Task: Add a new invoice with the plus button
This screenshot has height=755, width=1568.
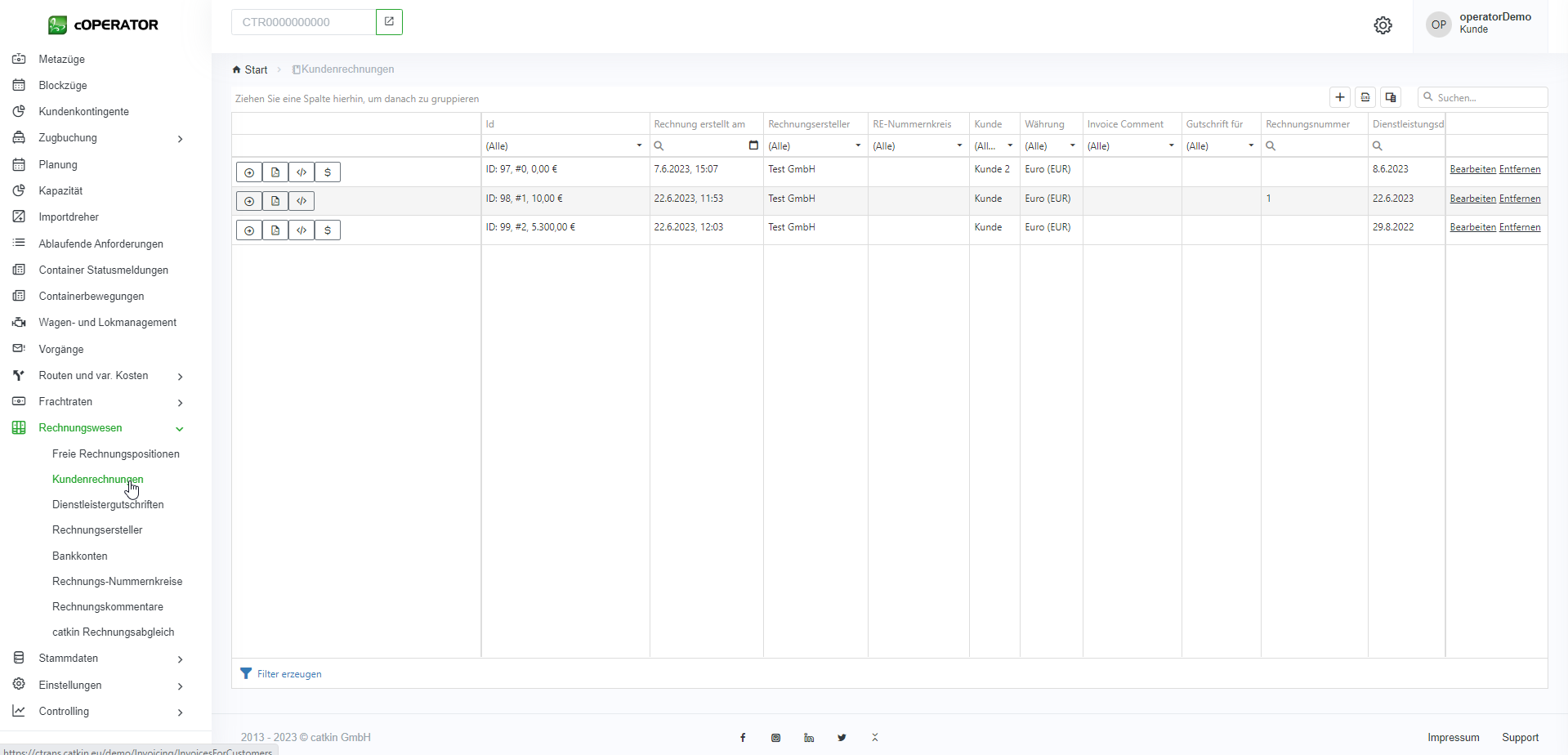Action: (x=1340, y=97)
